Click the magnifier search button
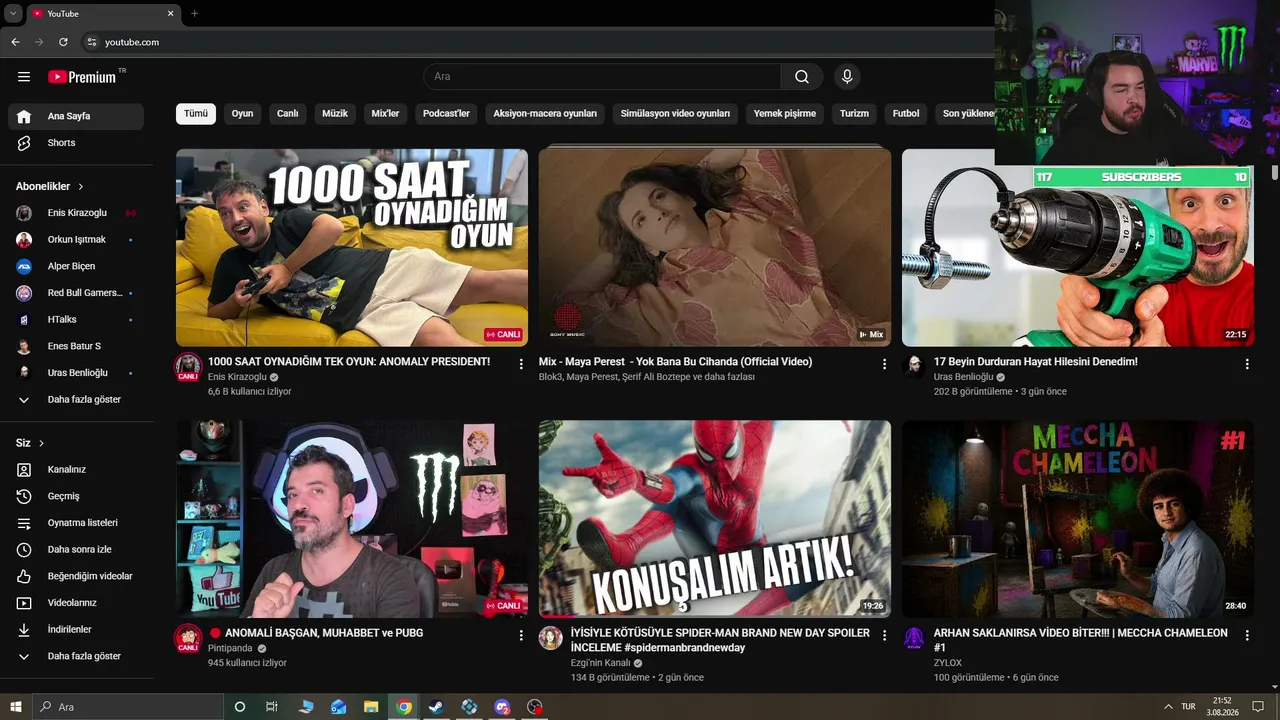The width and height of the screenshot is (1280, 720). click(802, 77)
